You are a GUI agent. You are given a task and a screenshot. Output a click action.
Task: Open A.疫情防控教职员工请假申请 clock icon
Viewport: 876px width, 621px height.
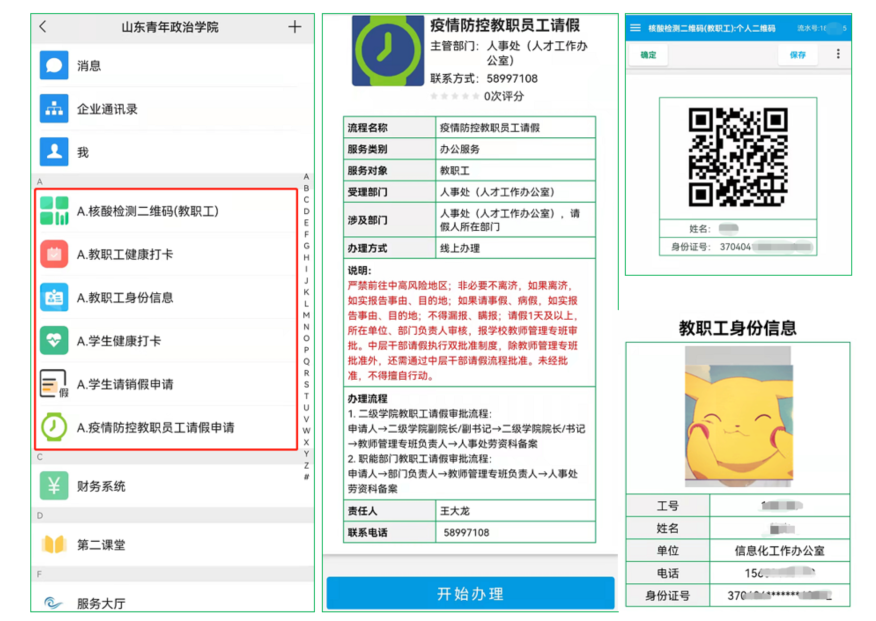pyautogui.click(x=54, y=427)
